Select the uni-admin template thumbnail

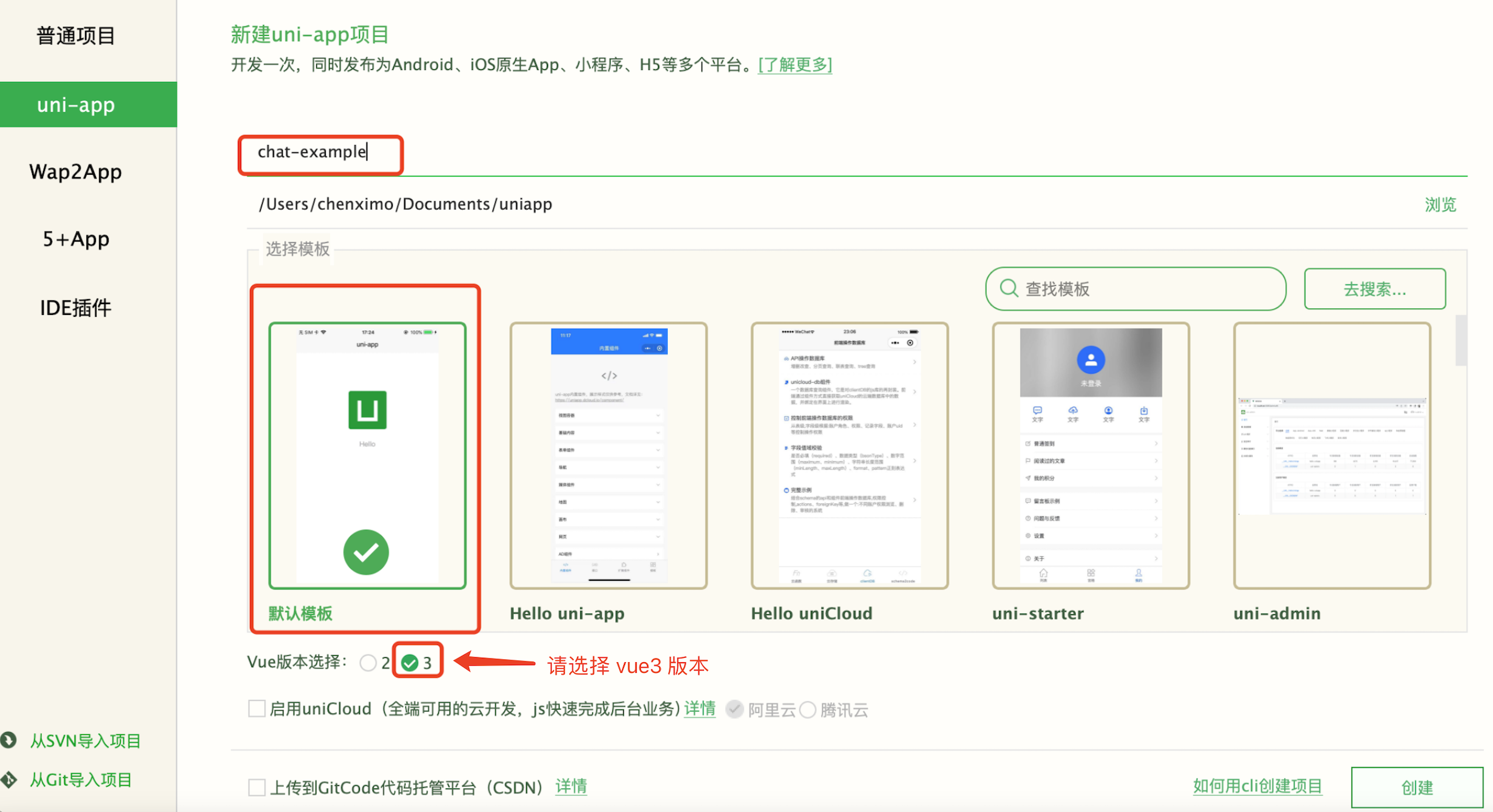(1332, 455)
